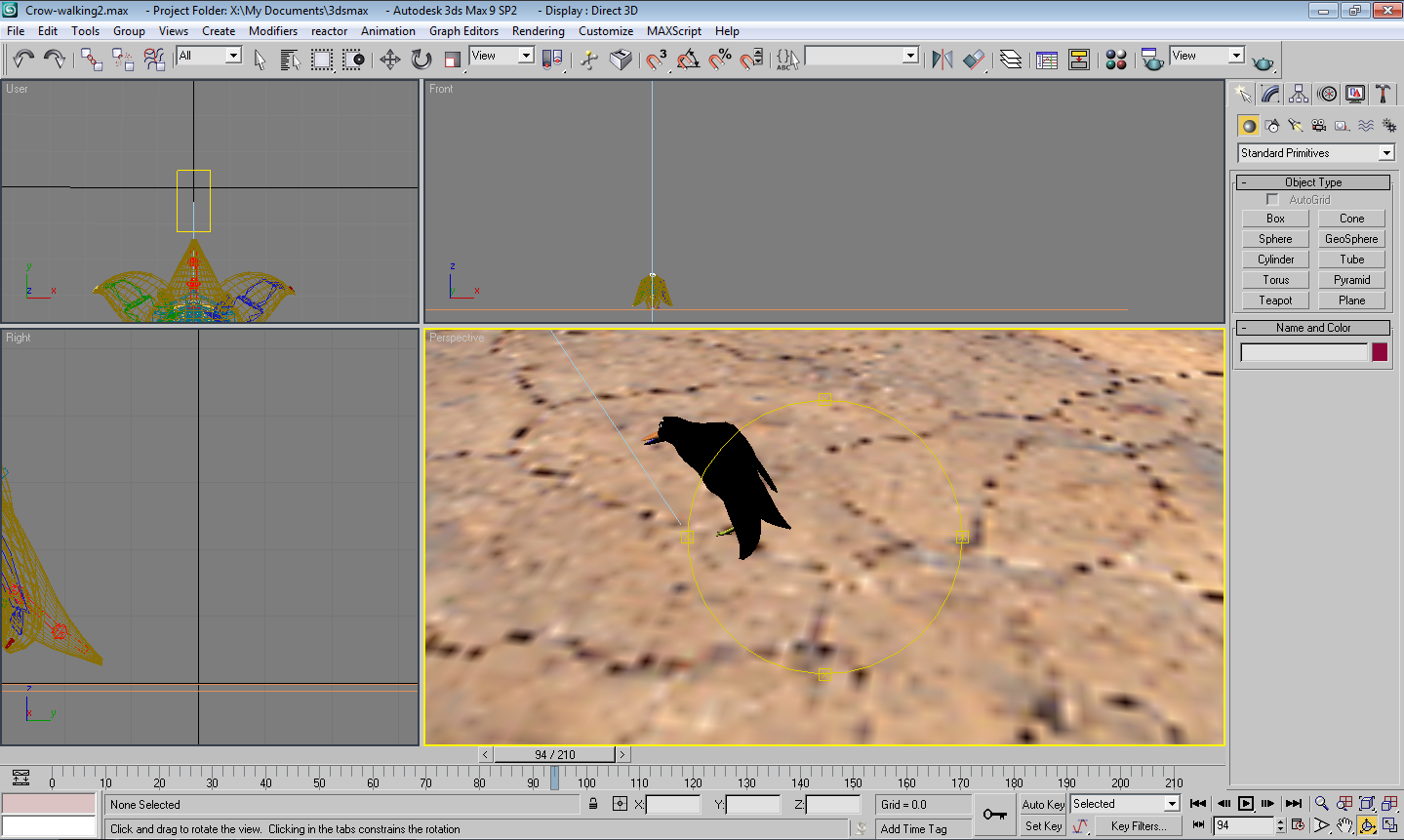This screenshot has height=840, width=1404.
Task: Open the Material Editor spheres icon
Action: [1116, 60]
